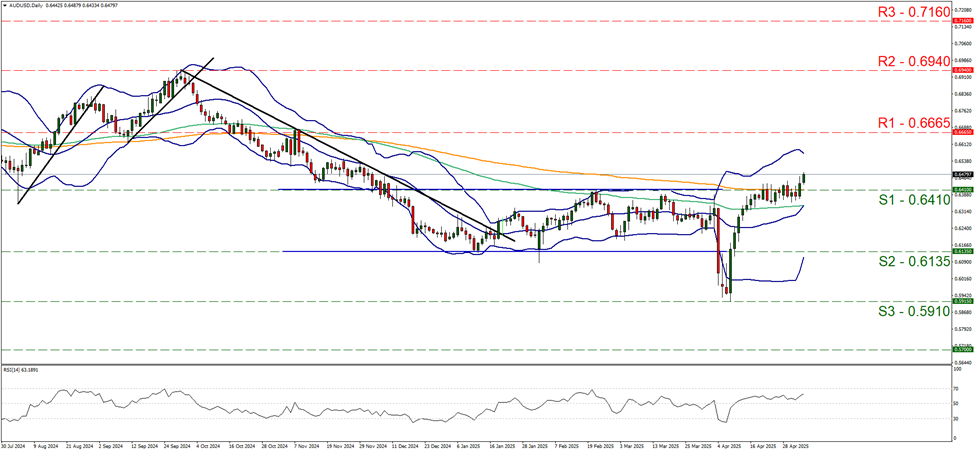Click the latest green candlestick on the chart
The image size is (975, 452).
click(803, 180)
